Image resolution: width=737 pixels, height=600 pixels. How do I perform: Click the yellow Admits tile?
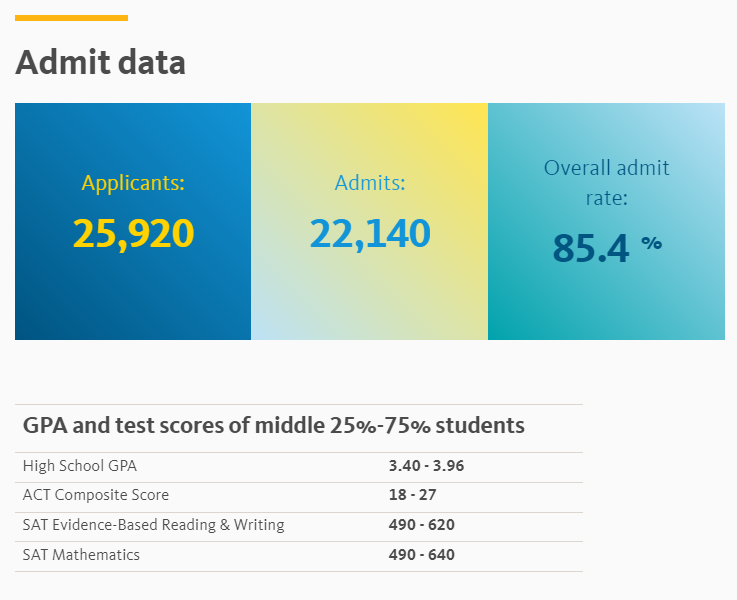click(x=369, y=221)
